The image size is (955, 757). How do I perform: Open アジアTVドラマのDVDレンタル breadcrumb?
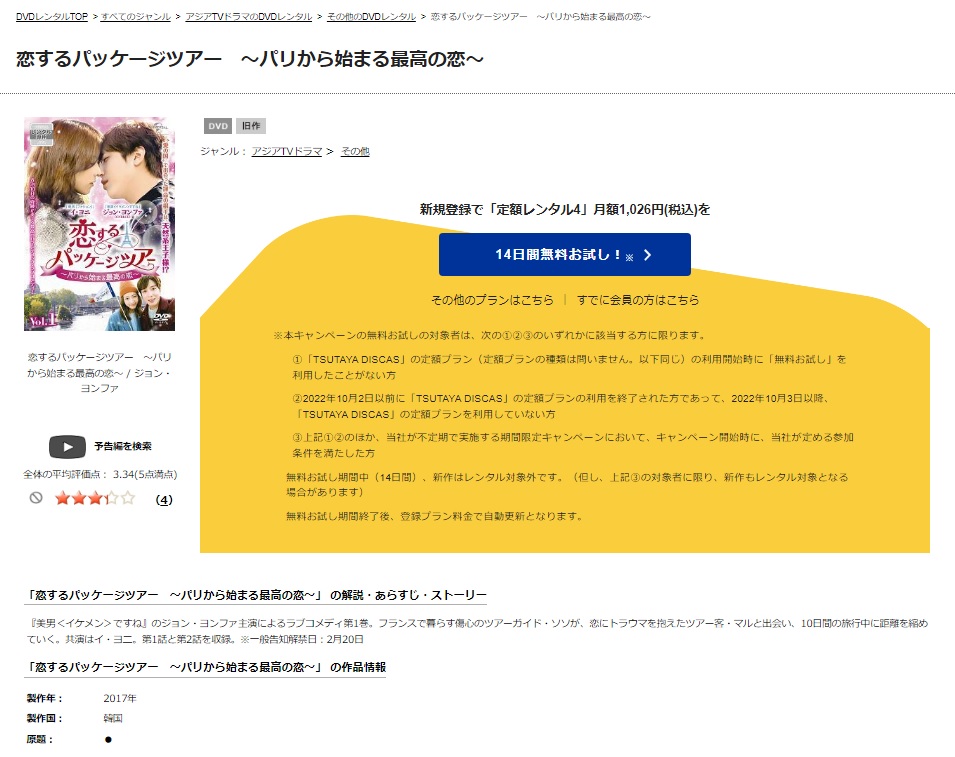tap(248, 16)
